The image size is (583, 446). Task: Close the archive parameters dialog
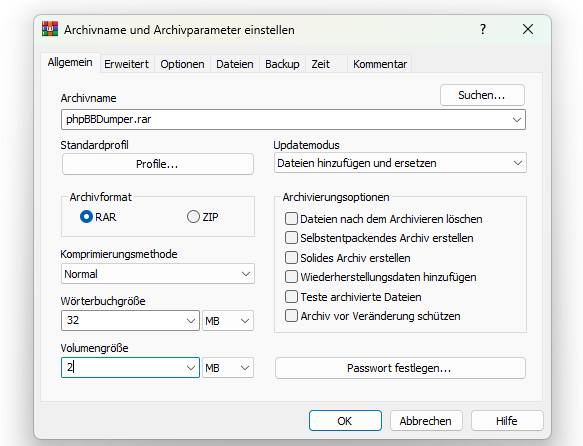click(528, 29)
